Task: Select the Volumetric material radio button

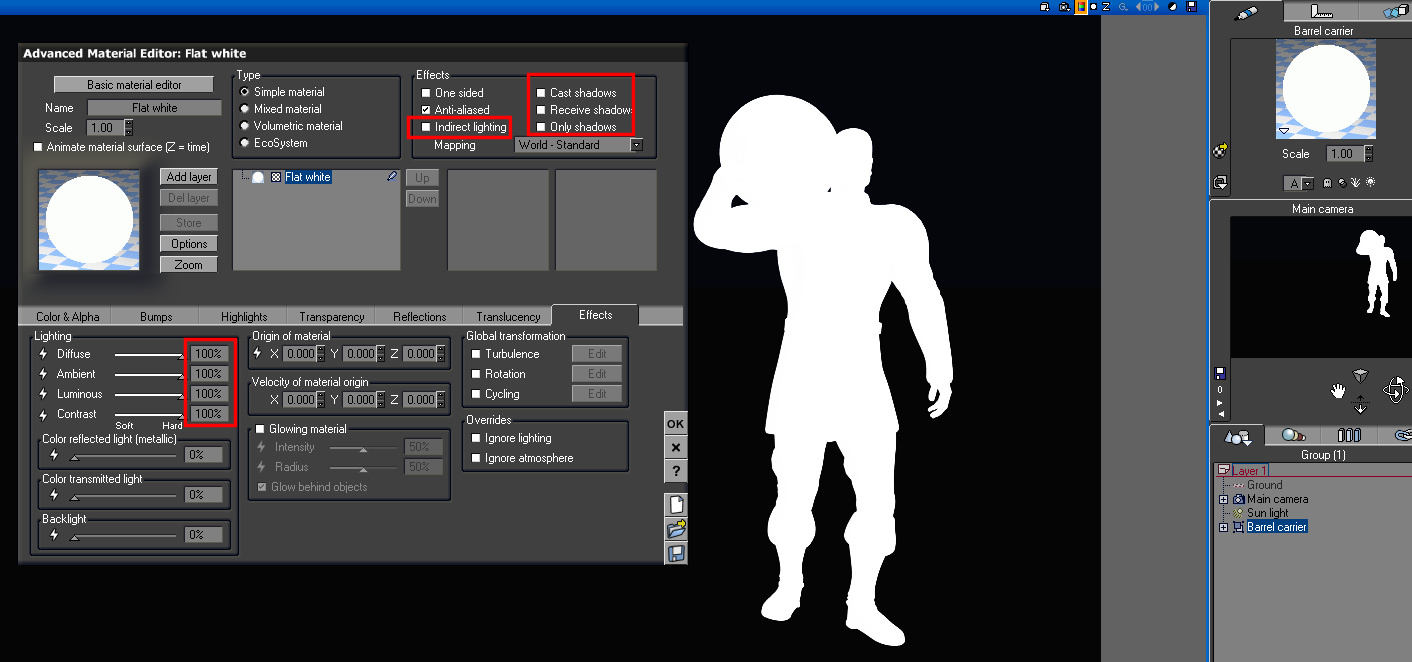Action: click(245, 126)
